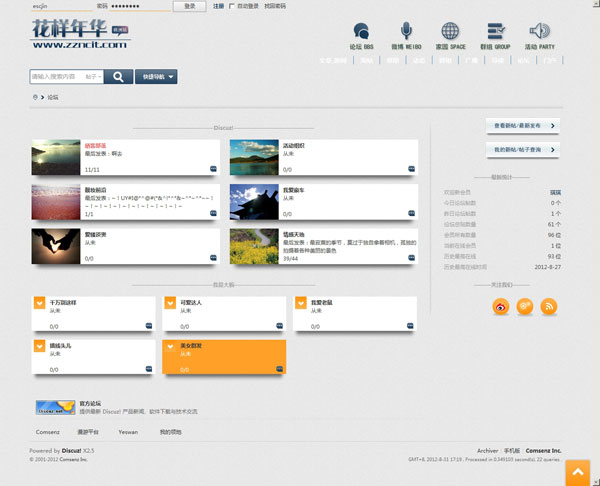Screen dimensions: 600x486
Task: Click the 登录 login button
Action: [189, 6]
